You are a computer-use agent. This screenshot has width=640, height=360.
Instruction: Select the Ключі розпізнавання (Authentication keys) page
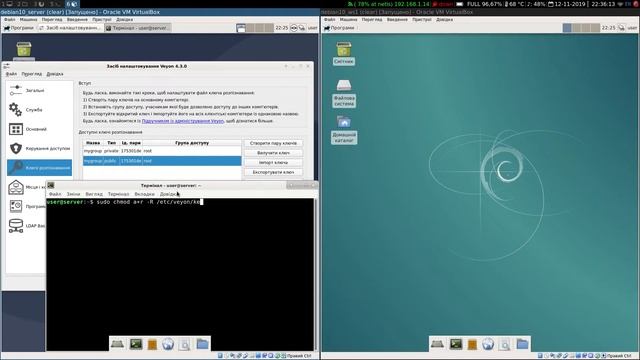(x=39, y=167)
